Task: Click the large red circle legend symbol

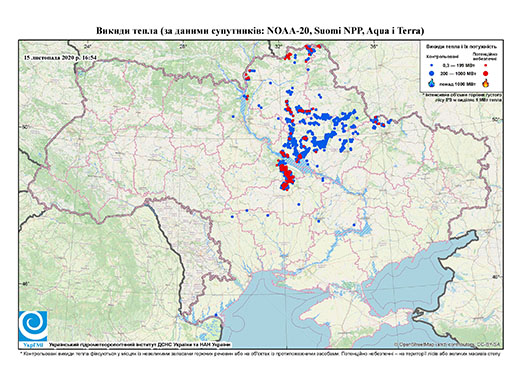Action: click(x=486, y=73)
